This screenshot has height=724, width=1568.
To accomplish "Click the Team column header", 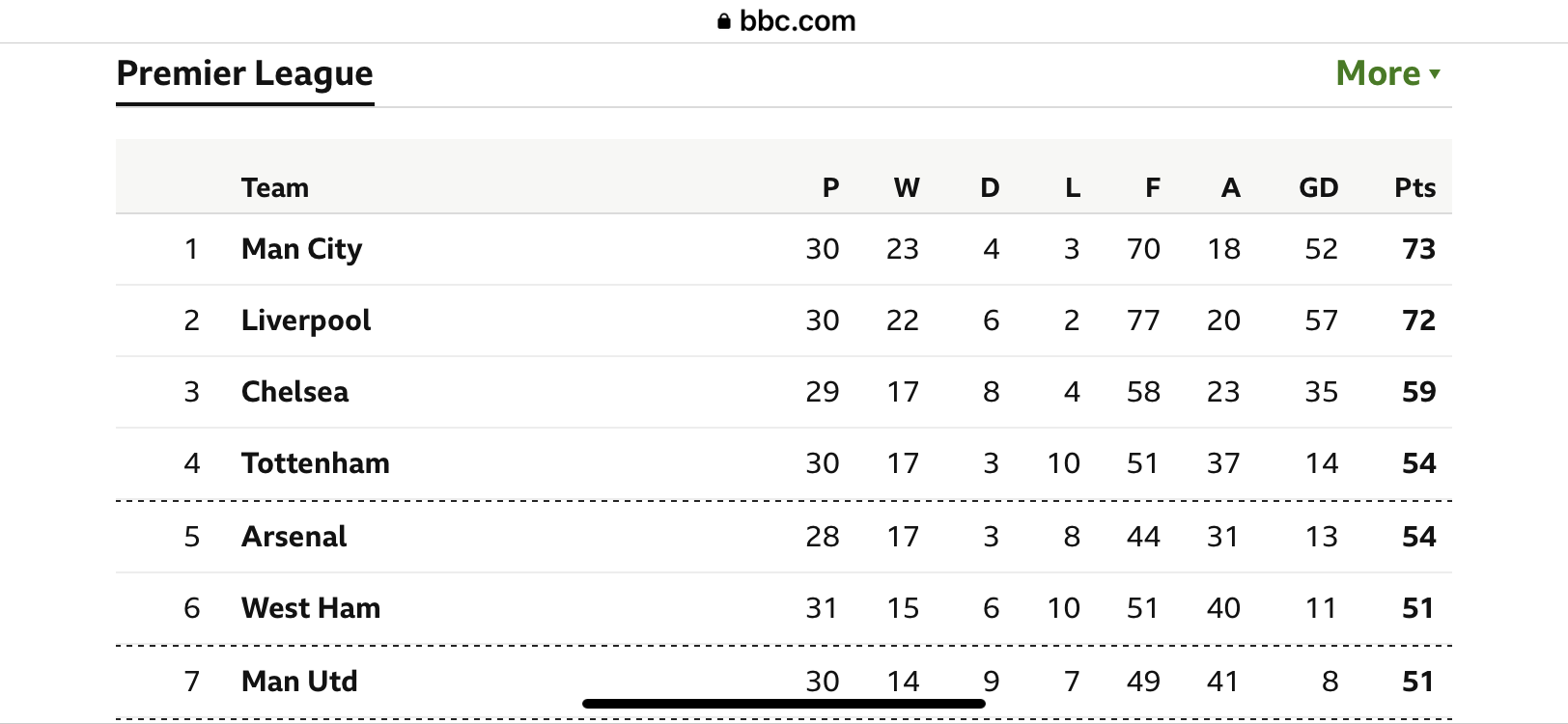I will click(275, 187).
